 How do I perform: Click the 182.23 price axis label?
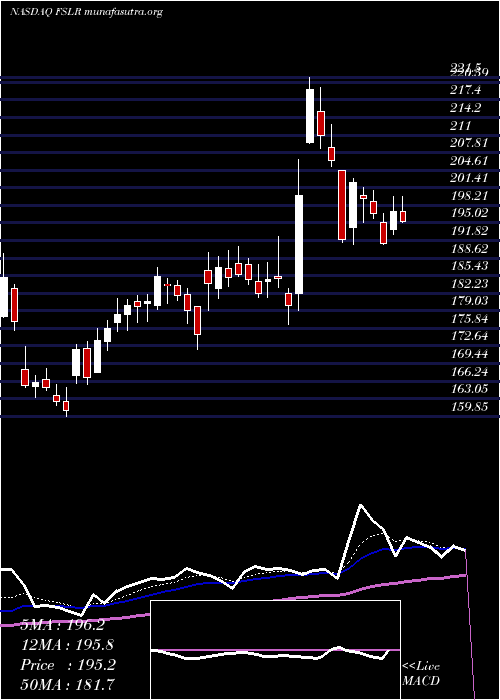point(470,283)
